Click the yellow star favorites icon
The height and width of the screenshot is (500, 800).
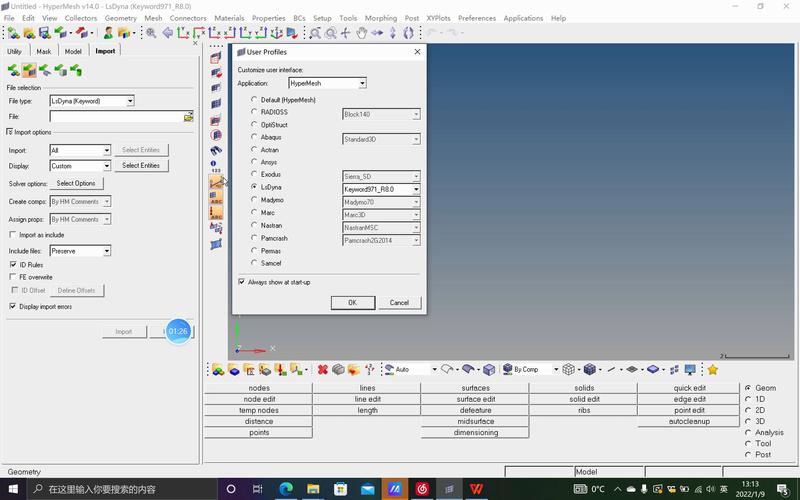tap(713, 369)
